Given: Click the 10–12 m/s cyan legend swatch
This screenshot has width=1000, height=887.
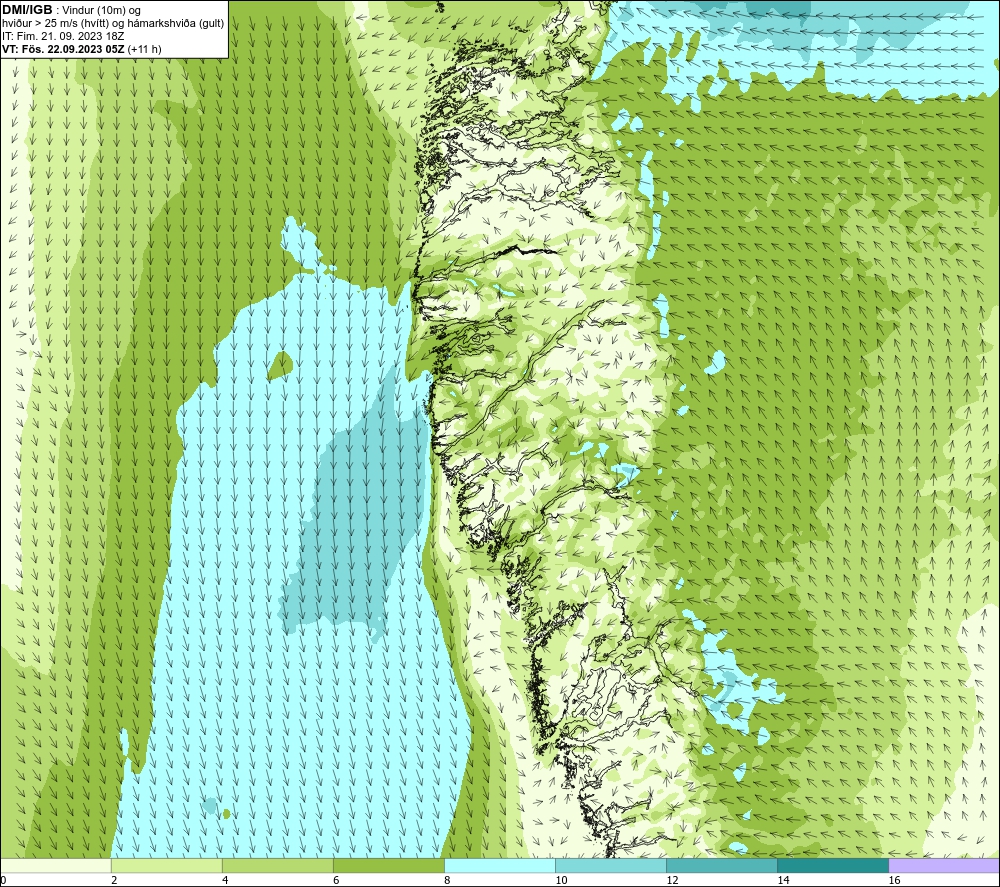Looking at the screenshot, I should click(610, 865).
